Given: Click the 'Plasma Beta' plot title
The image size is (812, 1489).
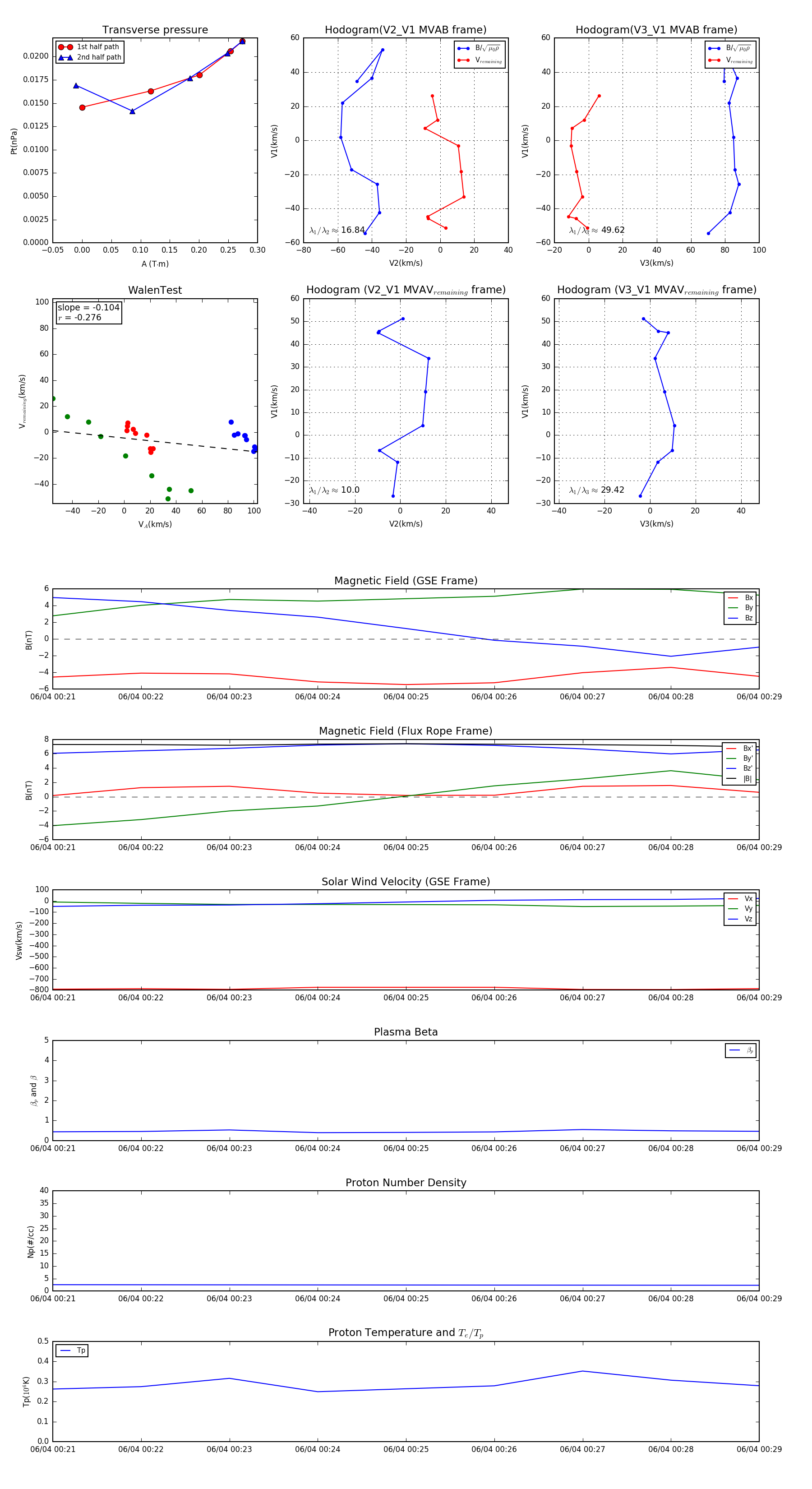Looking at the screenshot, I should point(406,1032).
